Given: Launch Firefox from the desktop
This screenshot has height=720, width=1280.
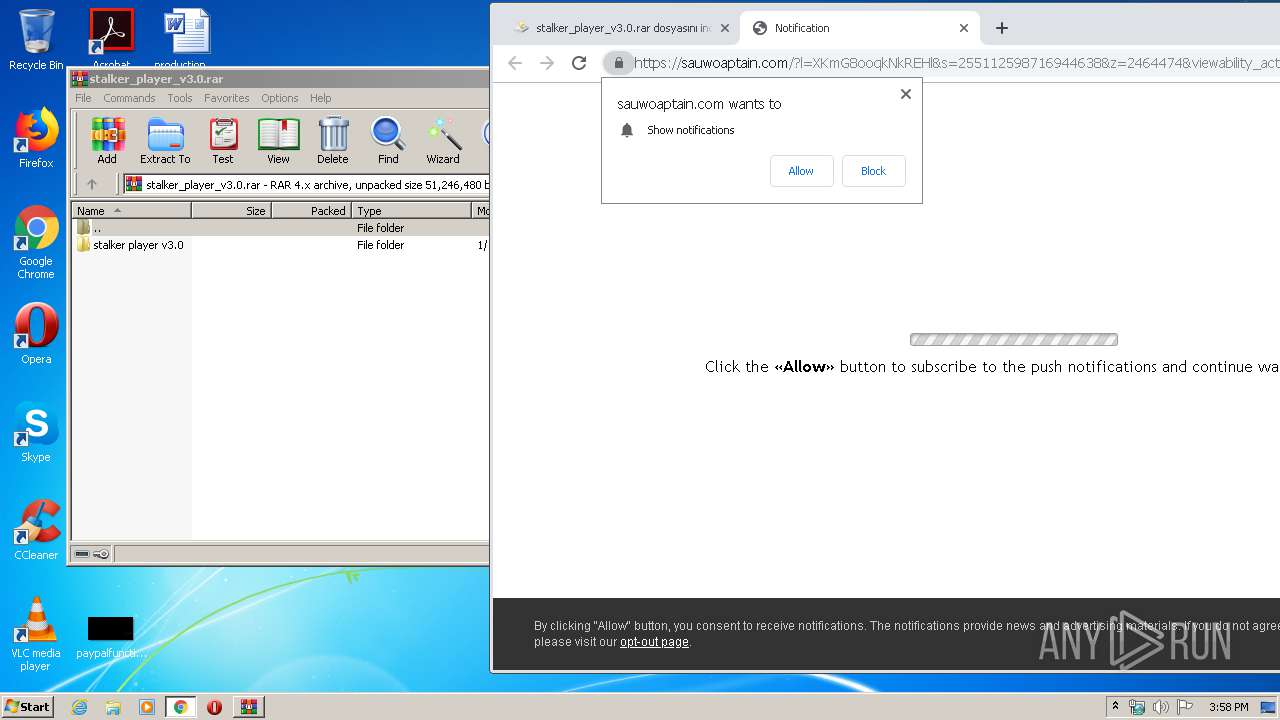Looking at the screenshot, I should pyautogui.click(x=36, y=138).
